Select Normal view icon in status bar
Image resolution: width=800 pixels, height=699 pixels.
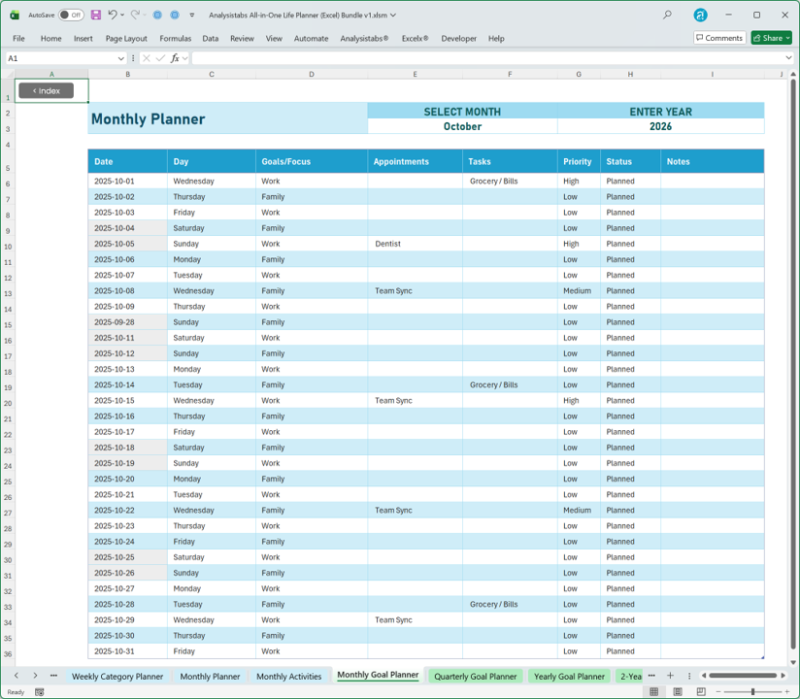point(653,691)
